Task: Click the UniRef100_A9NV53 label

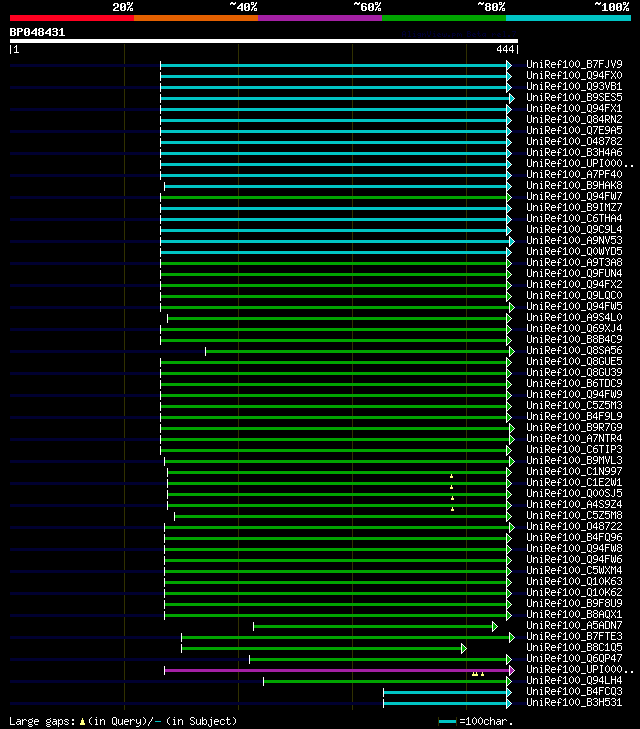Action: (574, 240)
